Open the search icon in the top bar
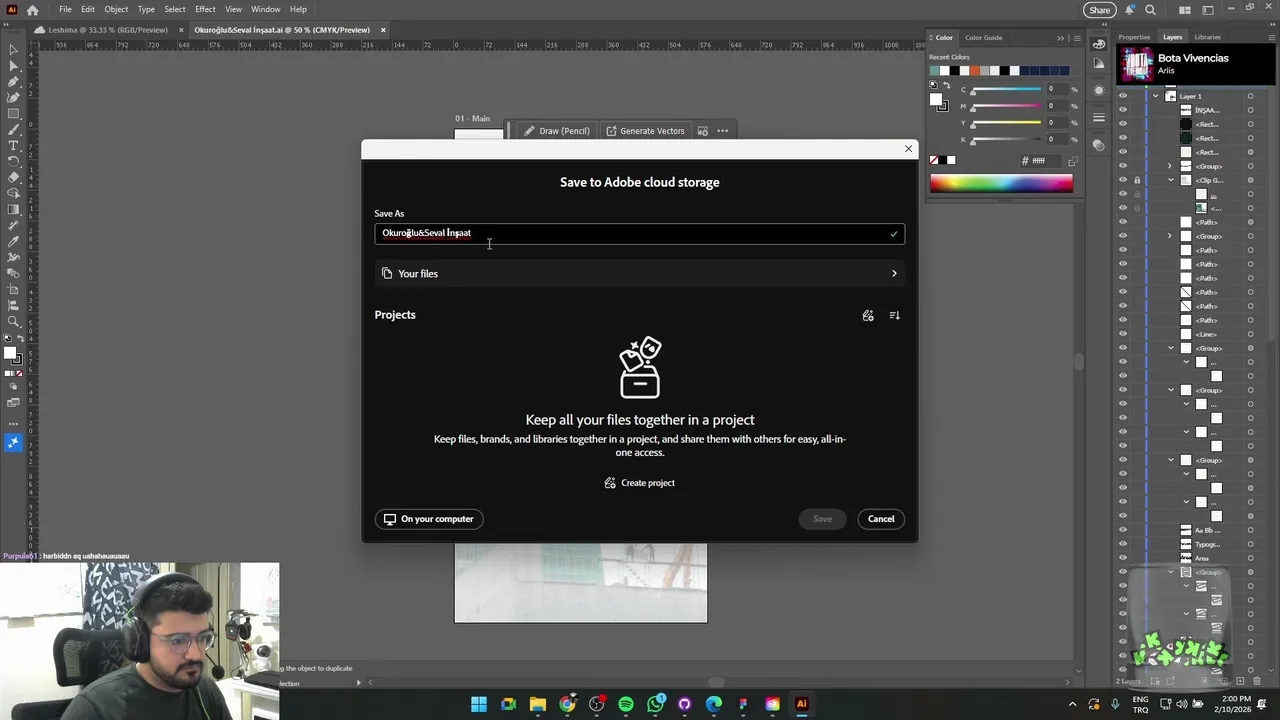The width and height of the screenshot is (1280, 720). [1150, 10]
